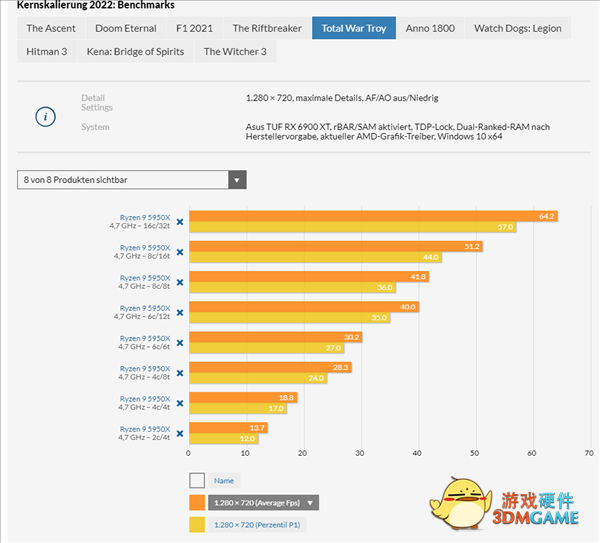Select the Anno 1800 tab
This screenshot has height=543, width=600.
click(430, 28)
